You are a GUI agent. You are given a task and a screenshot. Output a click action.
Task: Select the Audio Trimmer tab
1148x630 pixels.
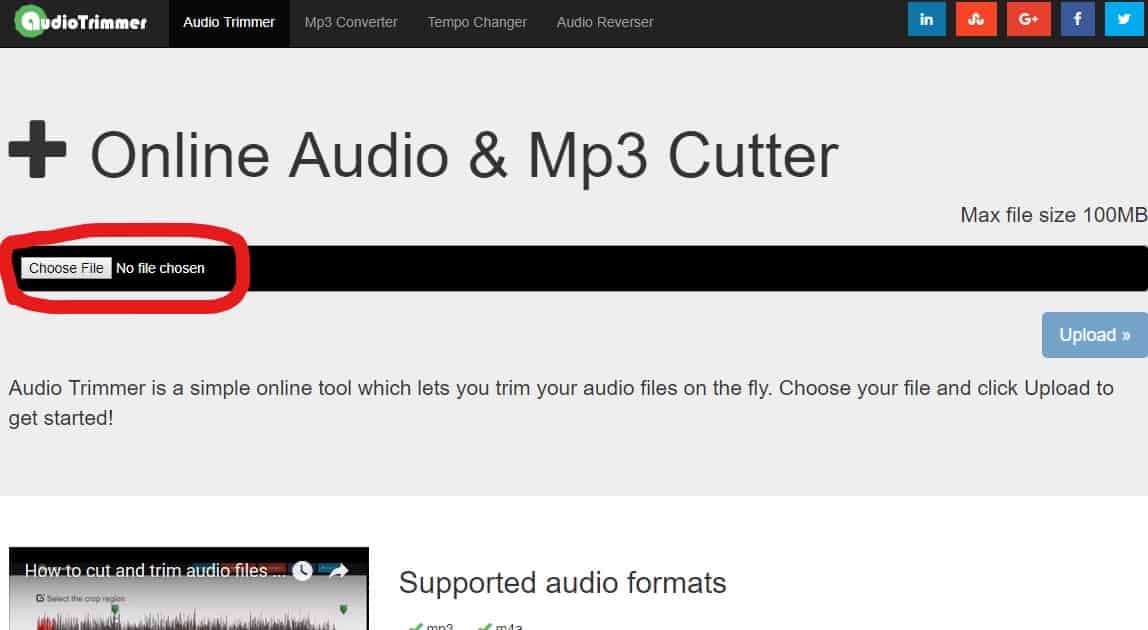tap(229, 23)
